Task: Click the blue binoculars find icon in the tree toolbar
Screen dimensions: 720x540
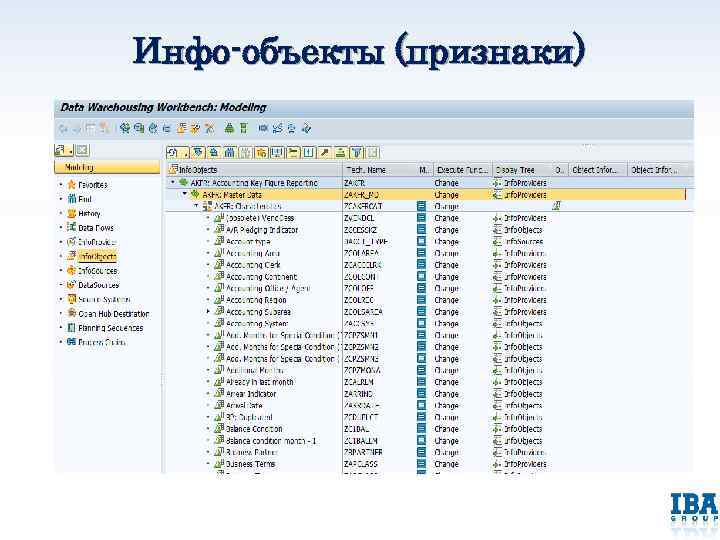Action: coord(230,152)
